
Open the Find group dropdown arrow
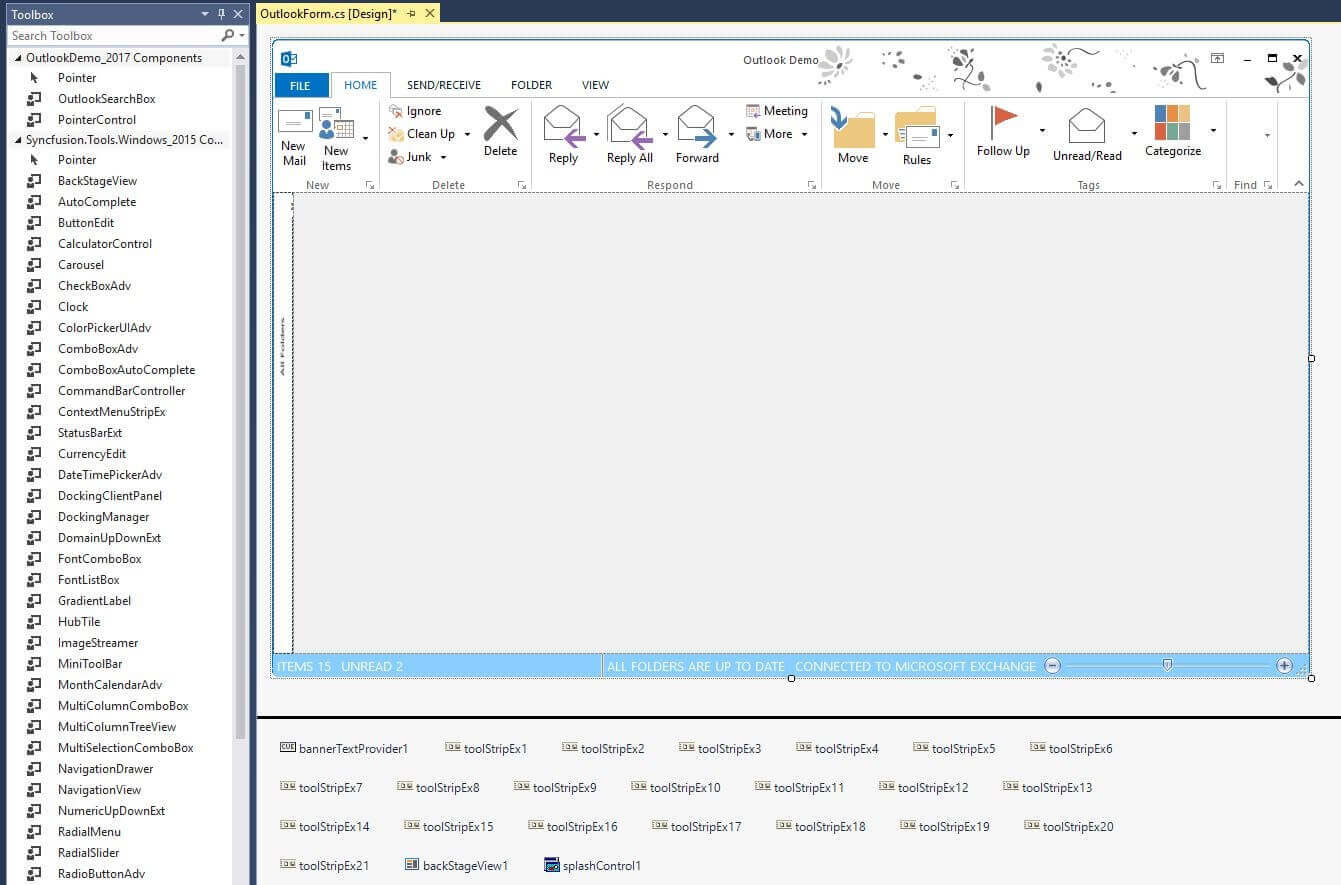coord(1267,136)
